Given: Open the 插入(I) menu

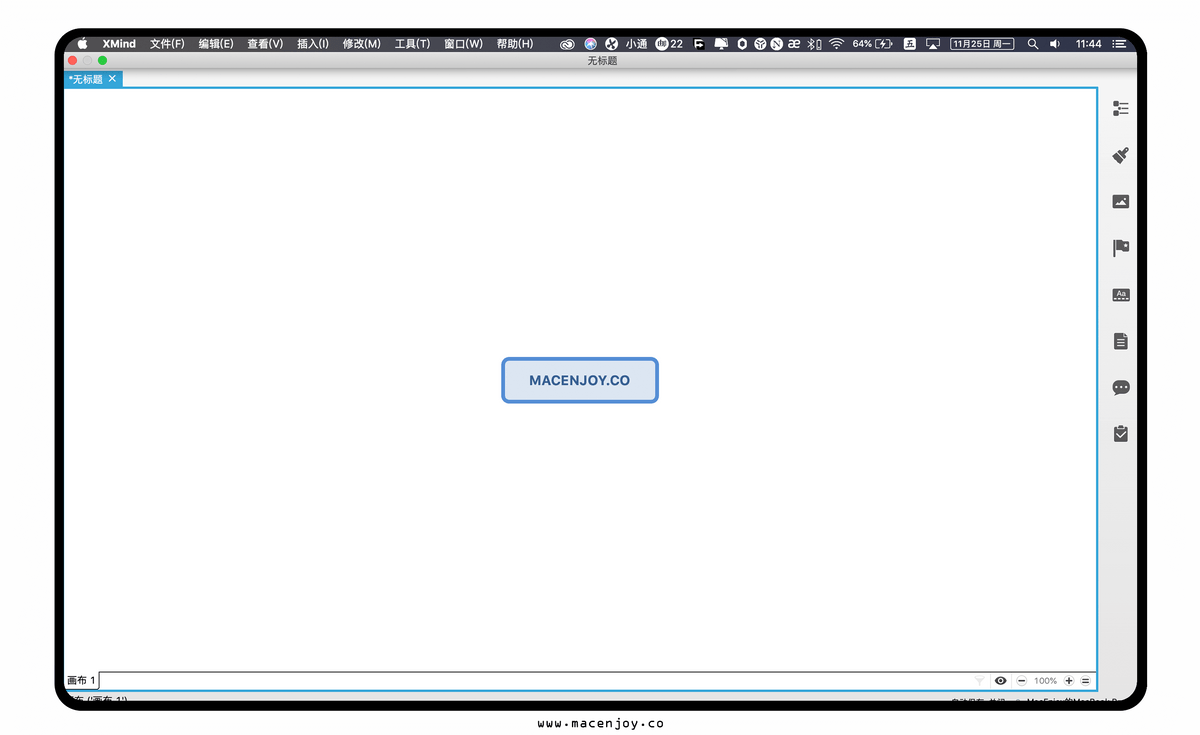Looking at the screenshot, I should [x=313, y=44].
